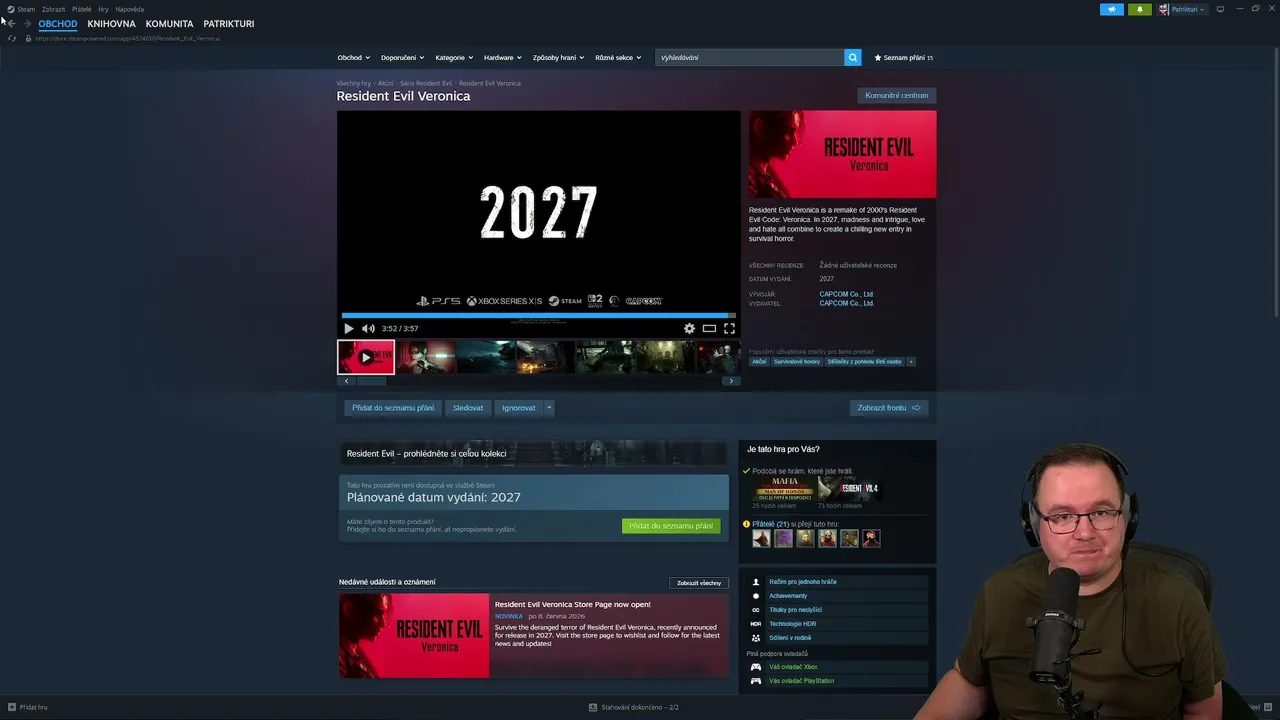This screenshot has height=720, width=1280.
Task: Open the green notifications bell
Action: click(x=1140, y=9)
